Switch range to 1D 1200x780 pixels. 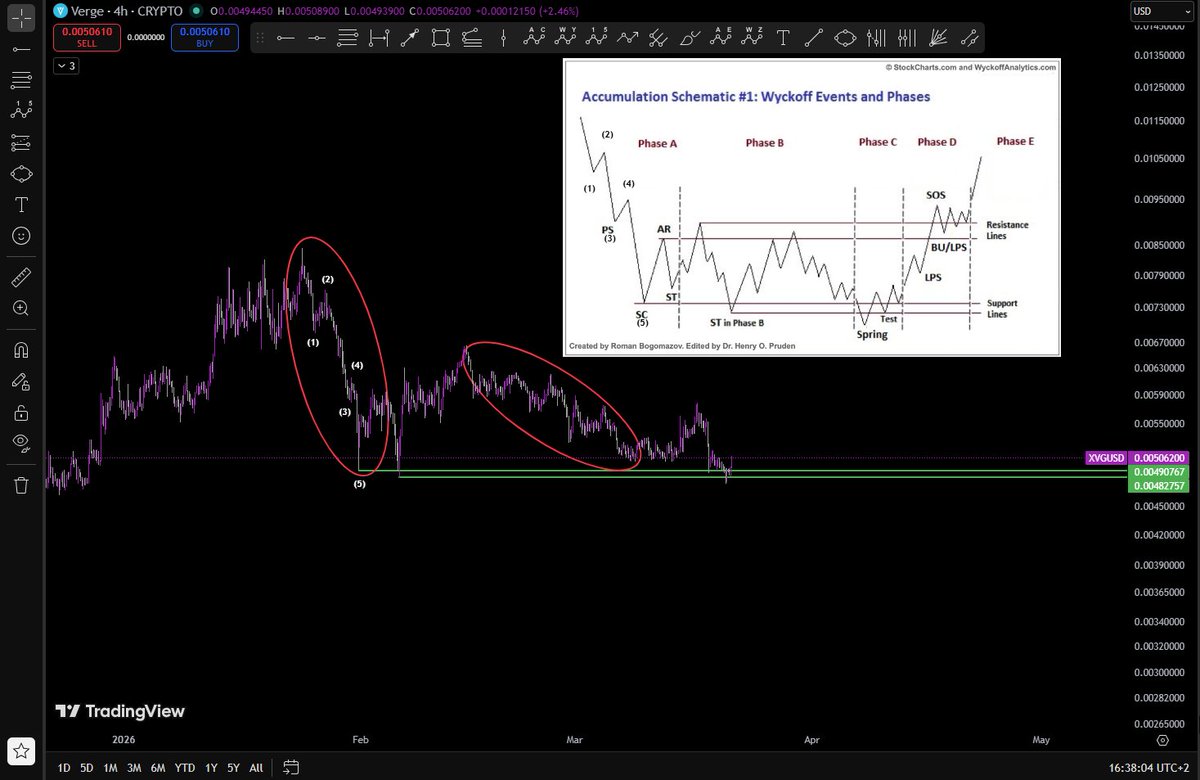[x=63, y=768]
